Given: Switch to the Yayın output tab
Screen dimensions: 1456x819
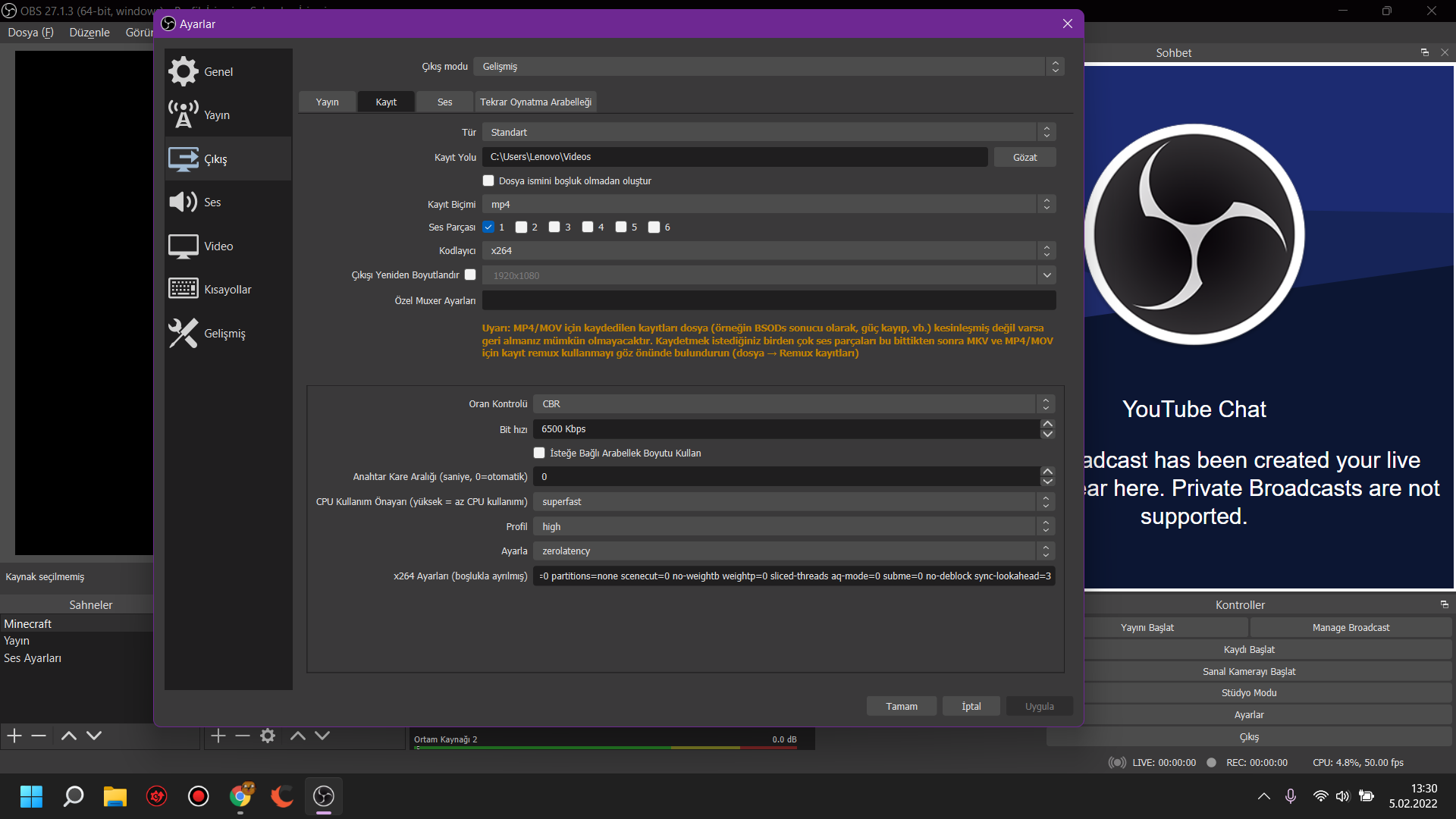Looking at the screenshot, I should click(327, 102).
